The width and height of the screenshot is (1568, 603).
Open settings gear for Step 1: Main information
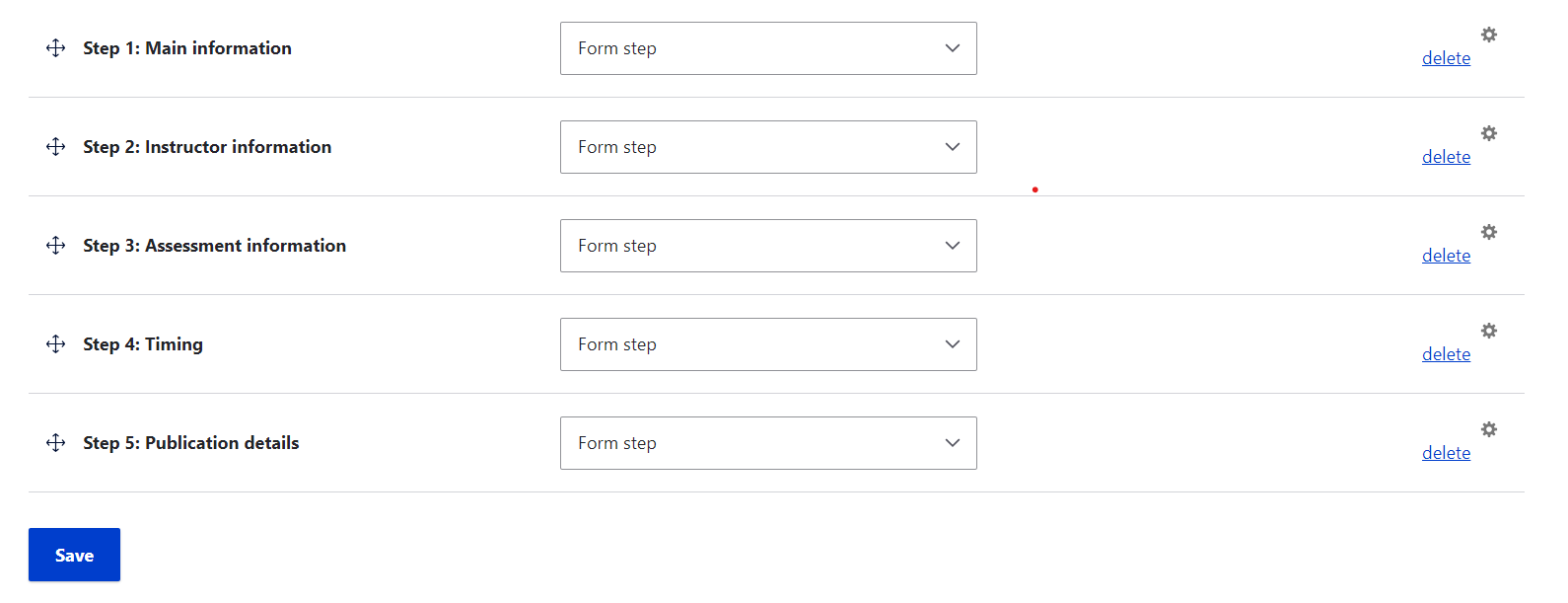tap(1488, 35)
